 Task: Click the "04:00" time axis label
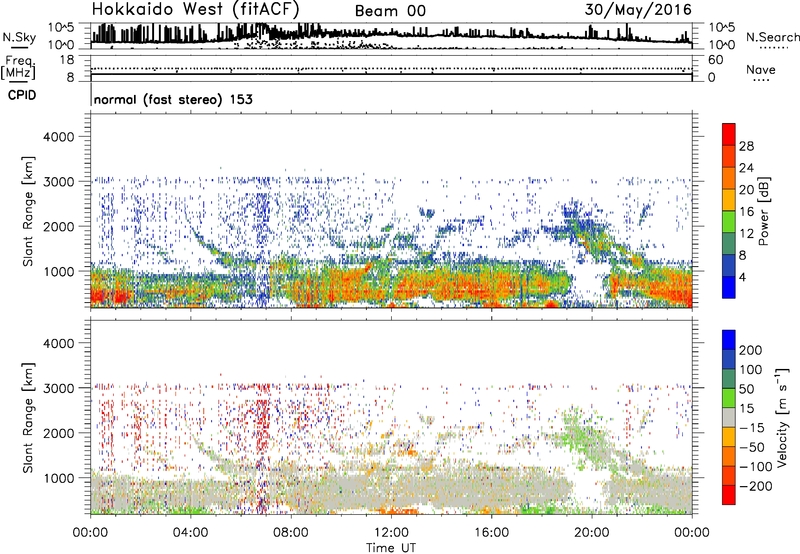pos(191,533)
